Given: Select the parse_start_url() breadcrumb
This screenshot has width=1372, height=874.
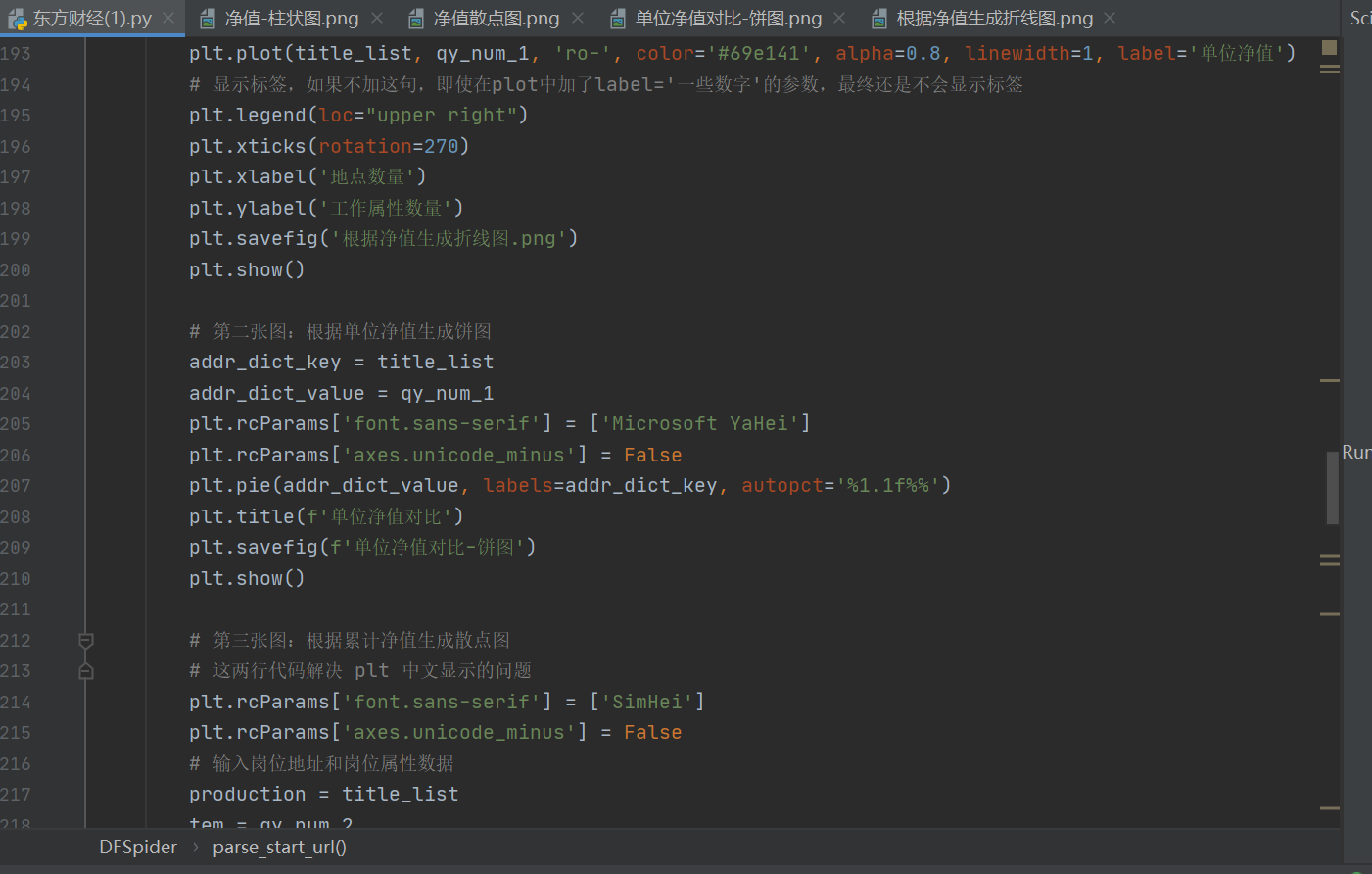Looking at the screenshot, I should (279, 848).
